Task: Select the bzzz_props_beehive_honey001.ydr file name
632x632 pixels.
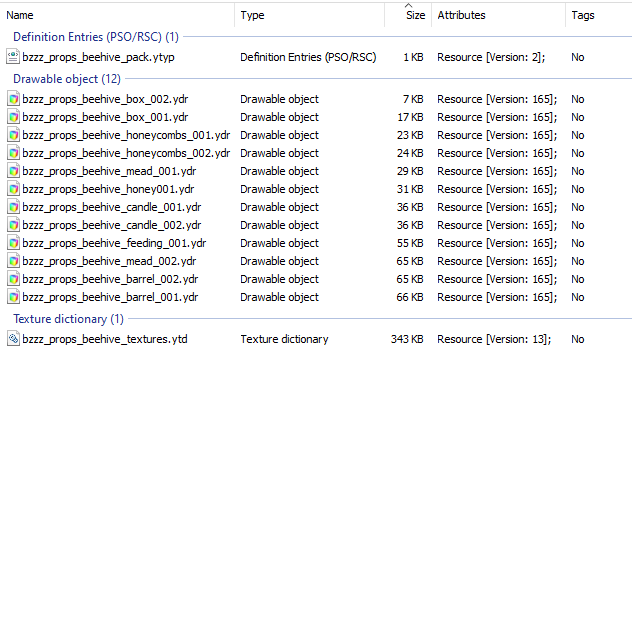Action: coord(108,189)
